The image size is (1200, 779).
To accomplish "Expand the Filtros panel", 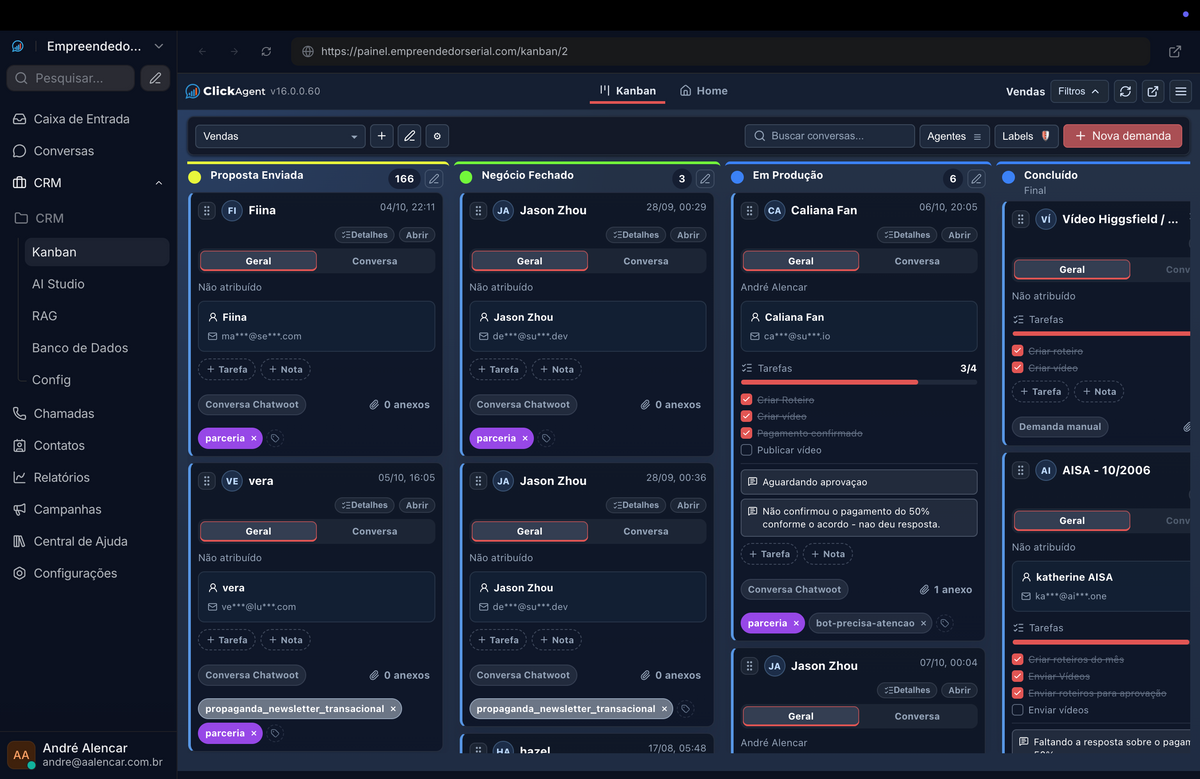I will coord(1079,91).
